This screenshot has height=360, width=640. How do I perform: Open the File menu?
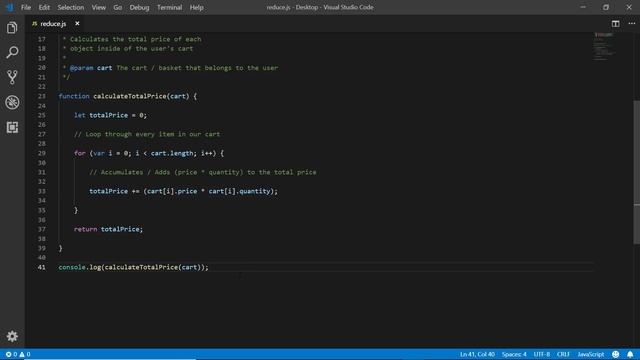(x=26, y=7)
